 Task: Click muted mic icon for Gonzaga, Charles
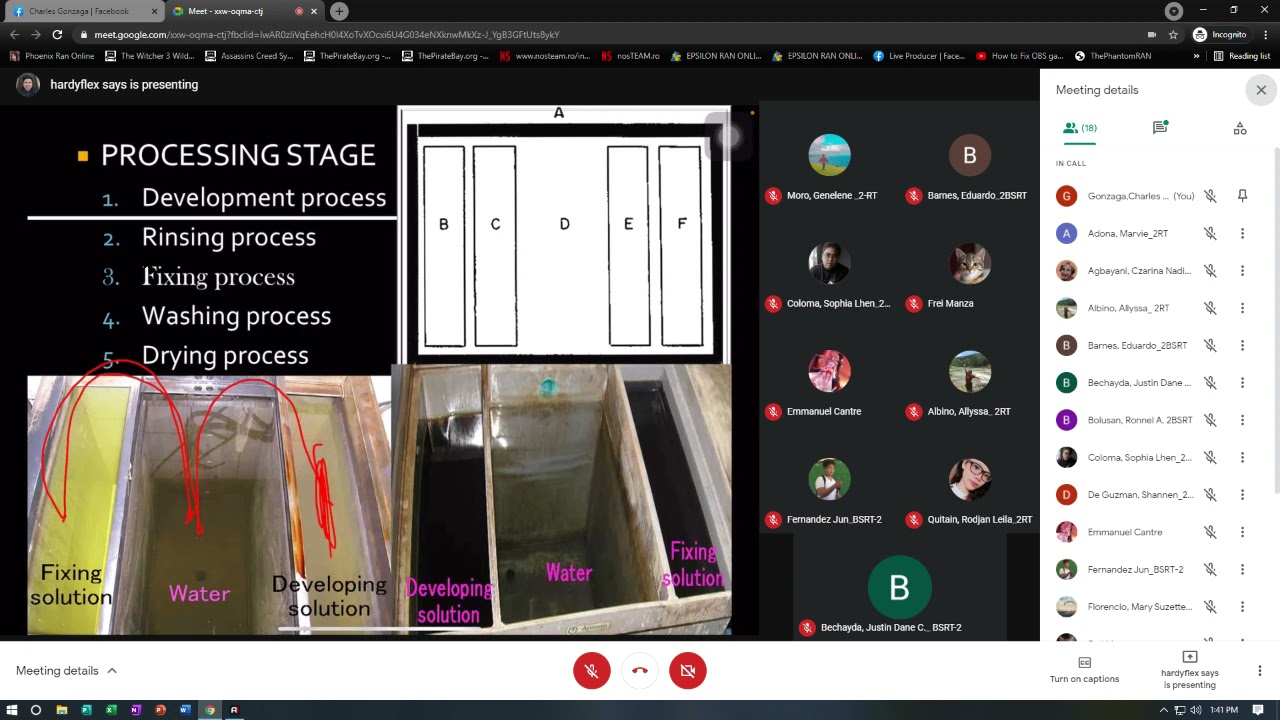coord(1210,196)
